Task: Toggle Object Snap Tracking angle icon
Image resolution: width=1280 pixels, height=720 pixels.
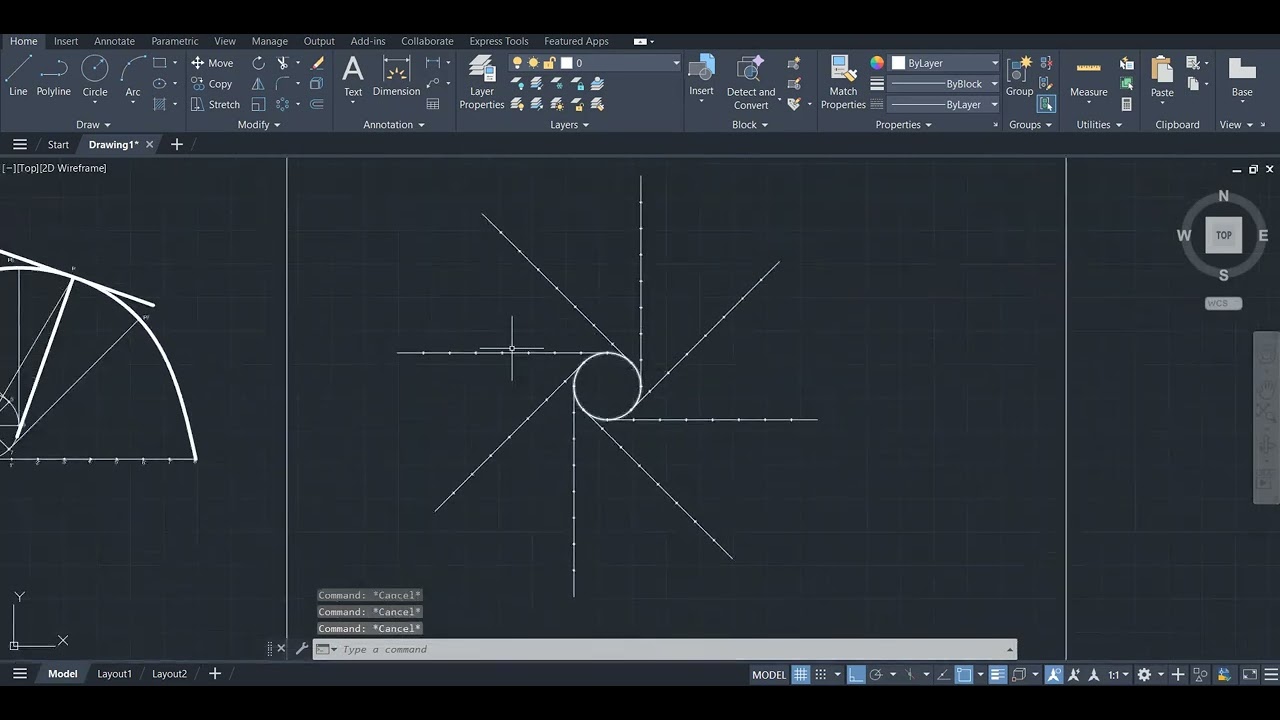Action: pyautogui.click(x=943, y=674)
